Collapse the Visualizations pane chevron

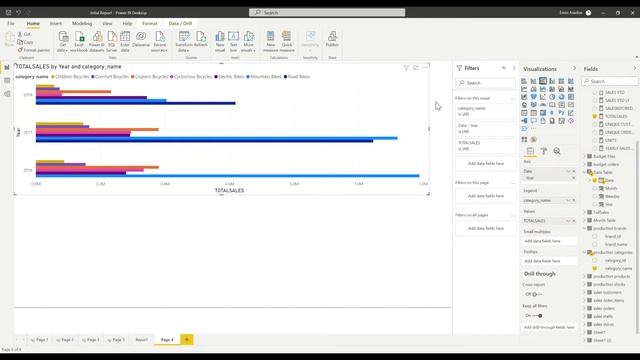pos(575,68)
